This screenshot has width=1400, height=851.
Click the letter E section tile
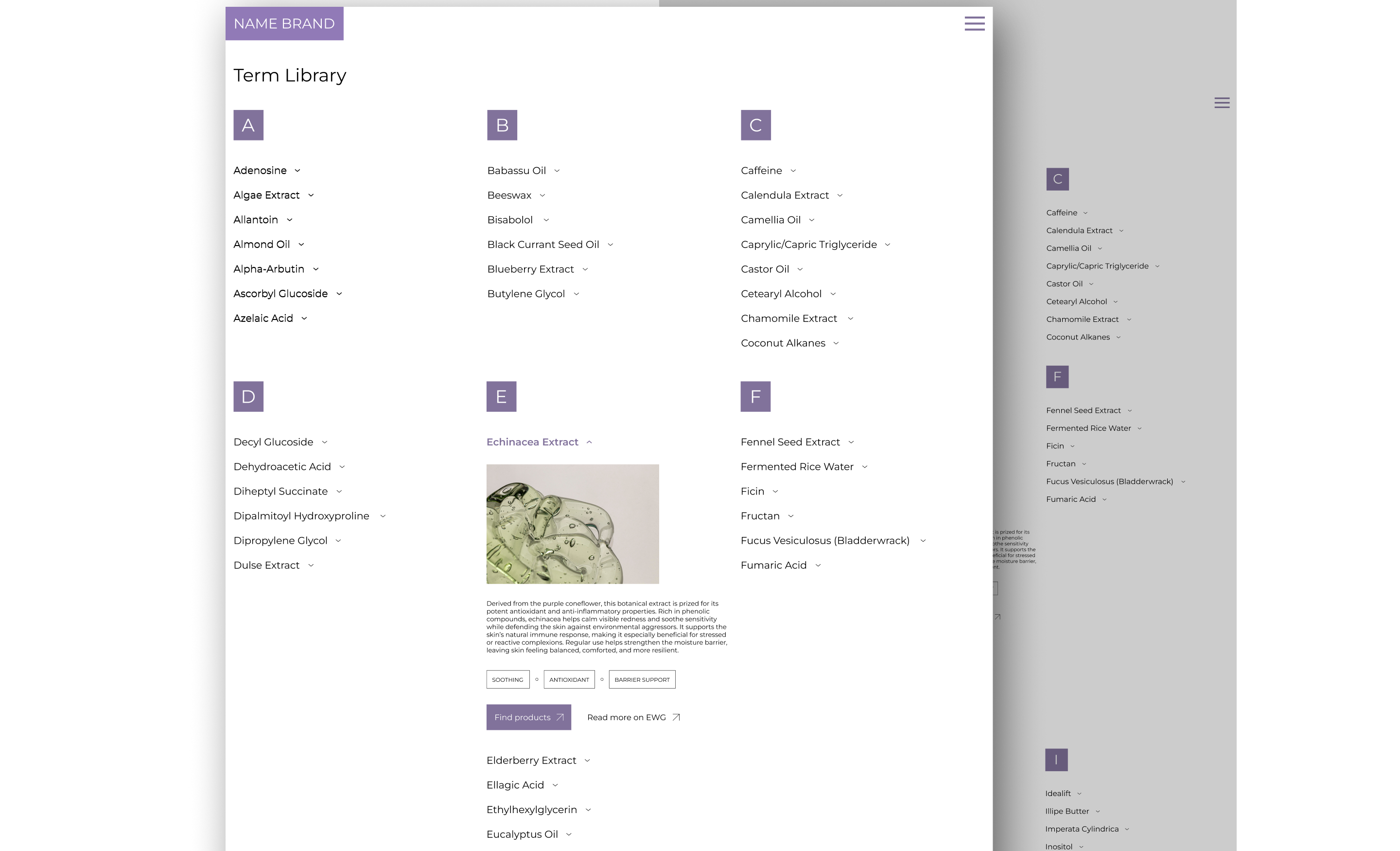pyautogui.click(x=501, y=396)
